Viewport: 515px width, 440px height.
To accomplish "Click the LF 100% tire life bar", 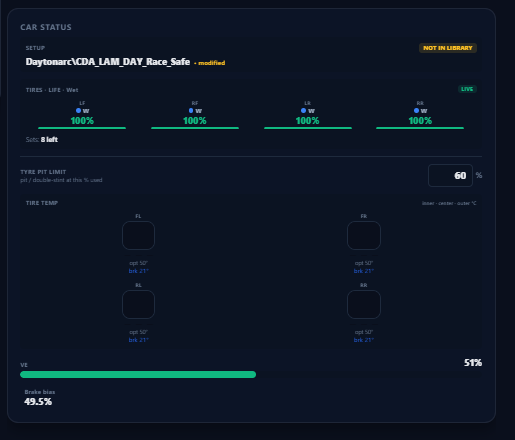I will [x=82, y=128].
